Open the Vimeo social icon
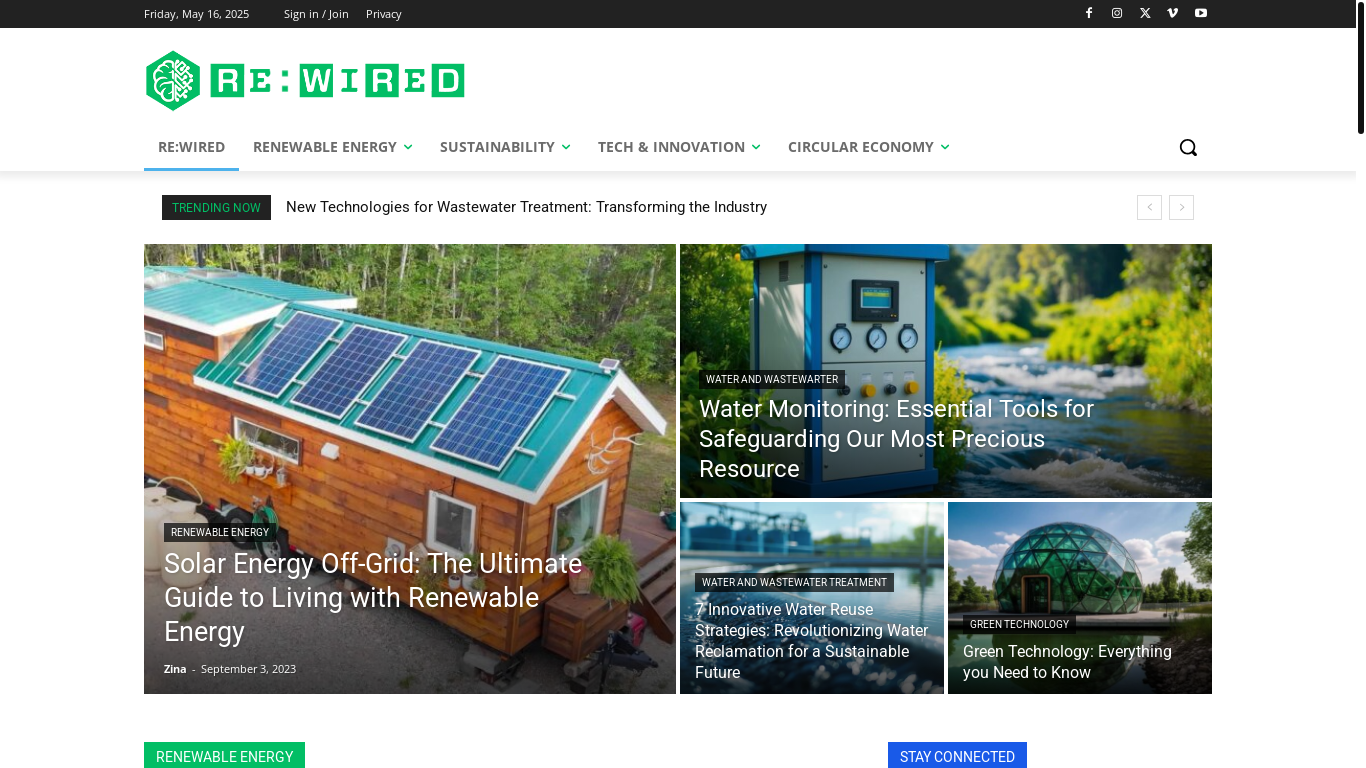 coord(1173,13)
